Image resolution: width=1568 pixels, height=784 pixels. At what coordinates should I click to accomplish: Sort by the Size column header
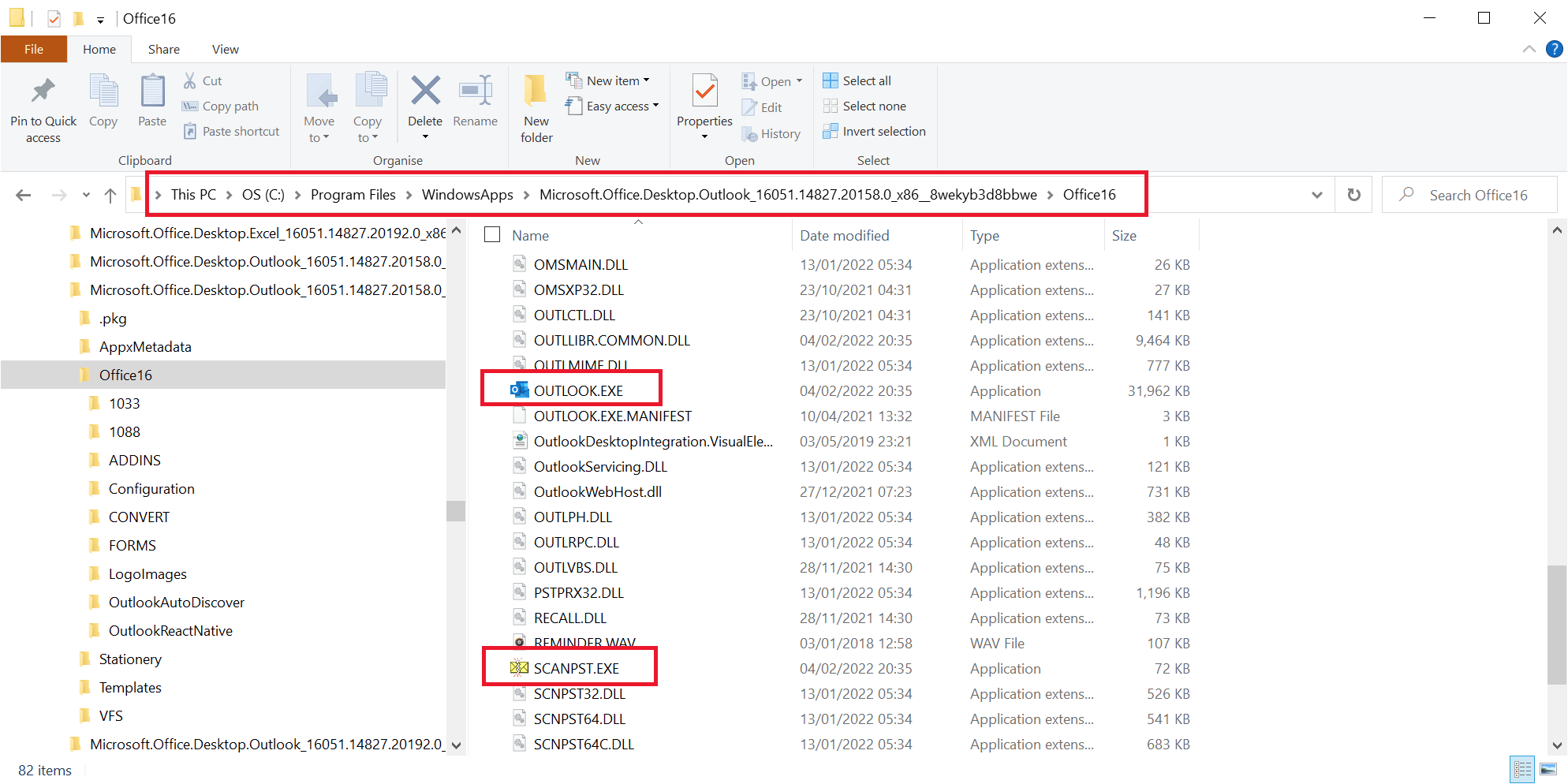(1124, 236)
